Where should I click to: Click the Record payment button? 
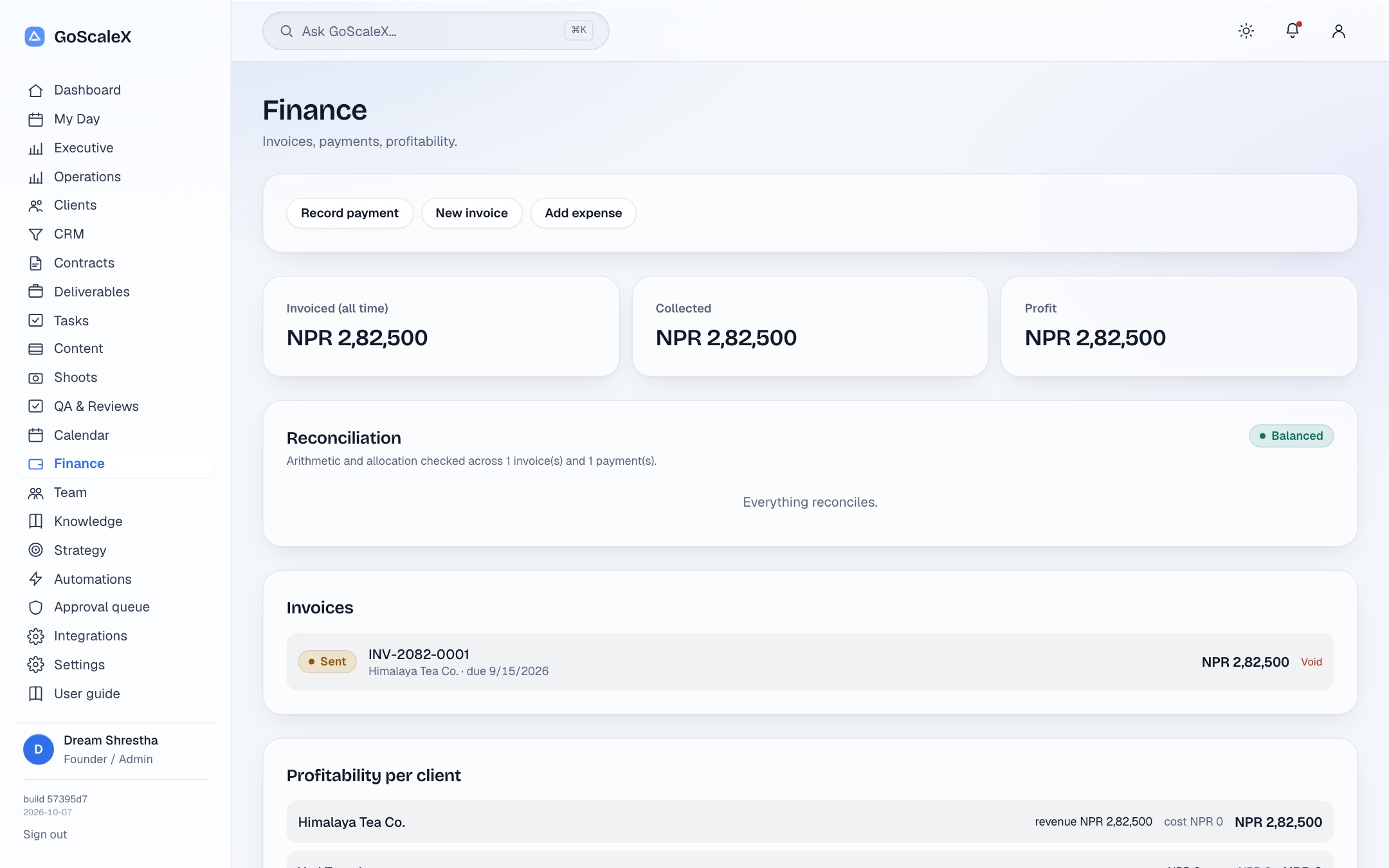(350, 213)
